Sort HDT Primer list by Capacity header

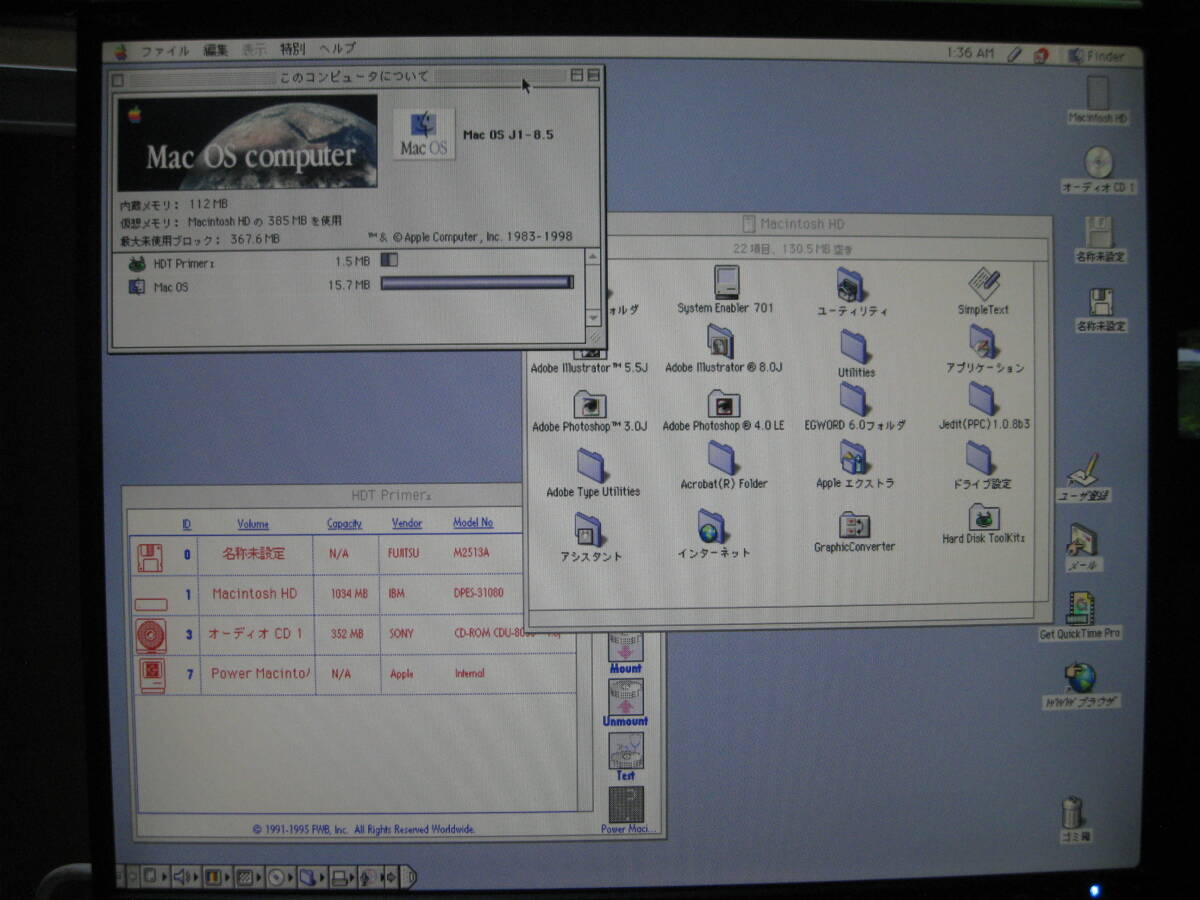[x=344, y=524]
